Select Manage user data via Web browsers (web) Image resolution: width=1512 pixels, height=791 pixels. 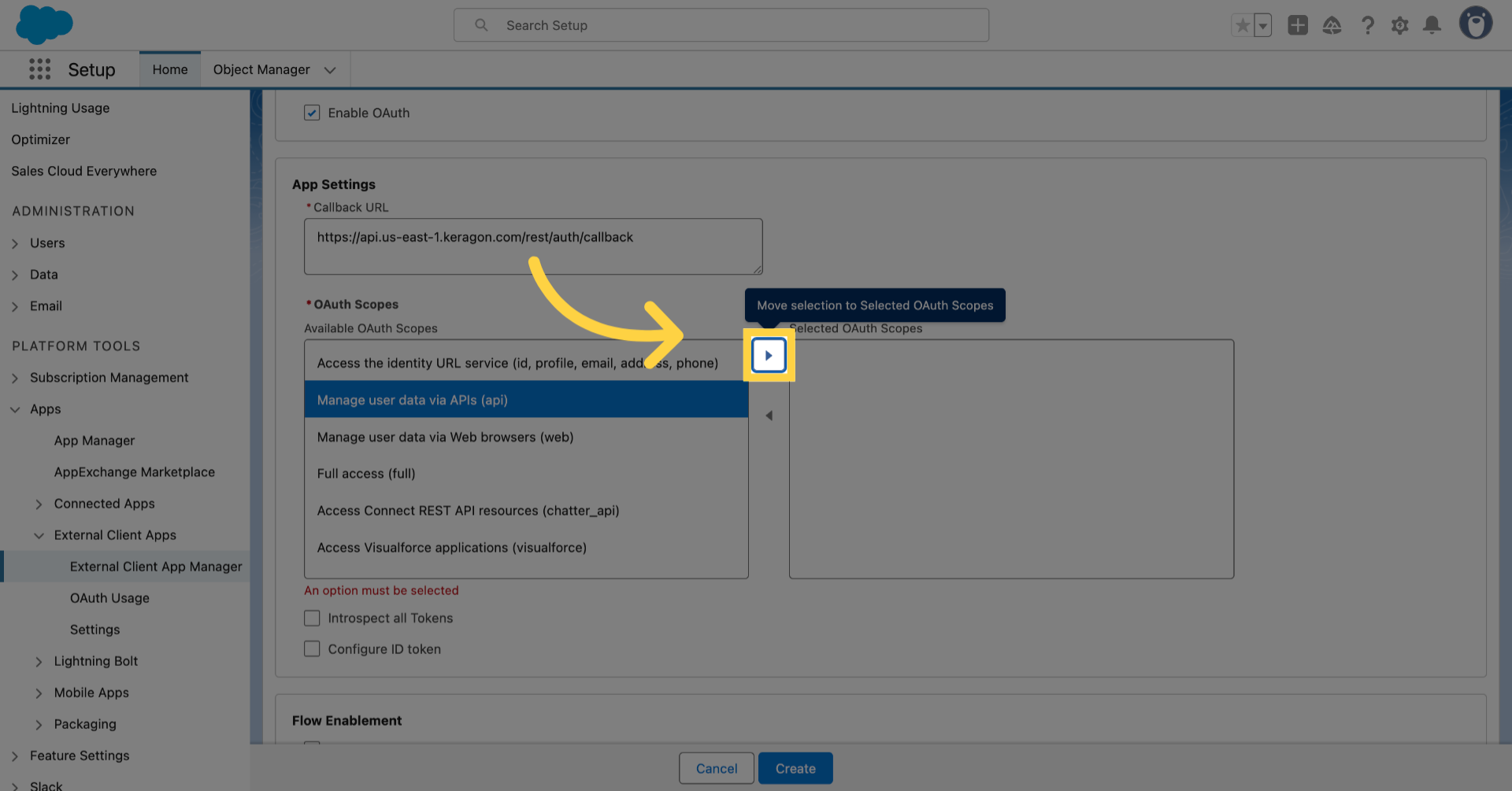pyautogui.click(x=526, y=437)
